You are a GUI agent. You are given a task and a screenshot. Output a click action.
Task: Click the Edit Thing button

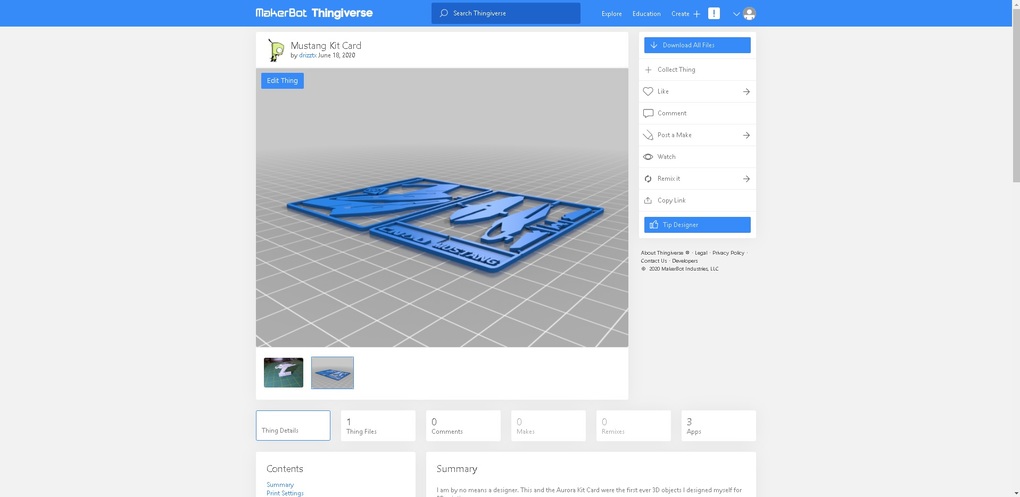coord(282,81)
